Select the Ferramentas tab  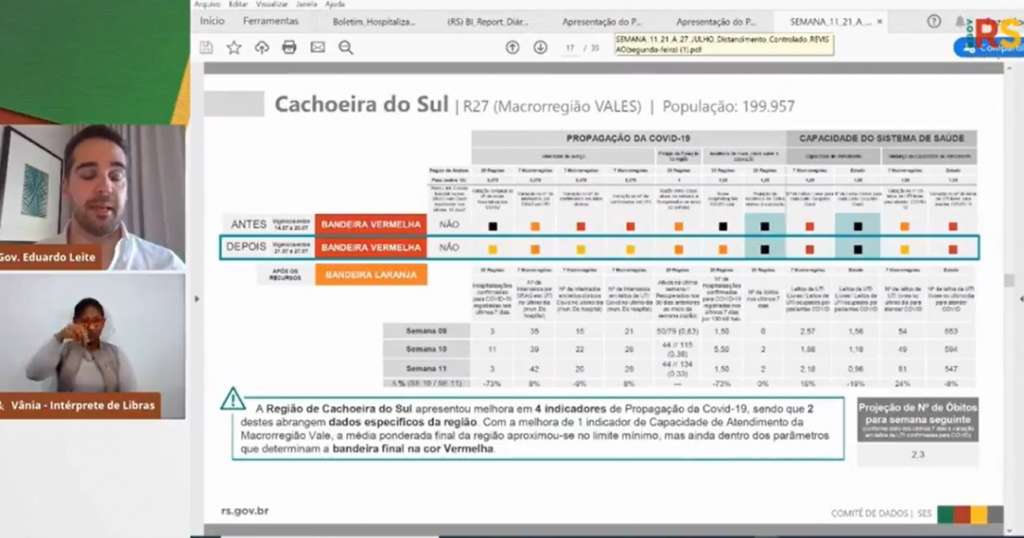tap(270, 21)
